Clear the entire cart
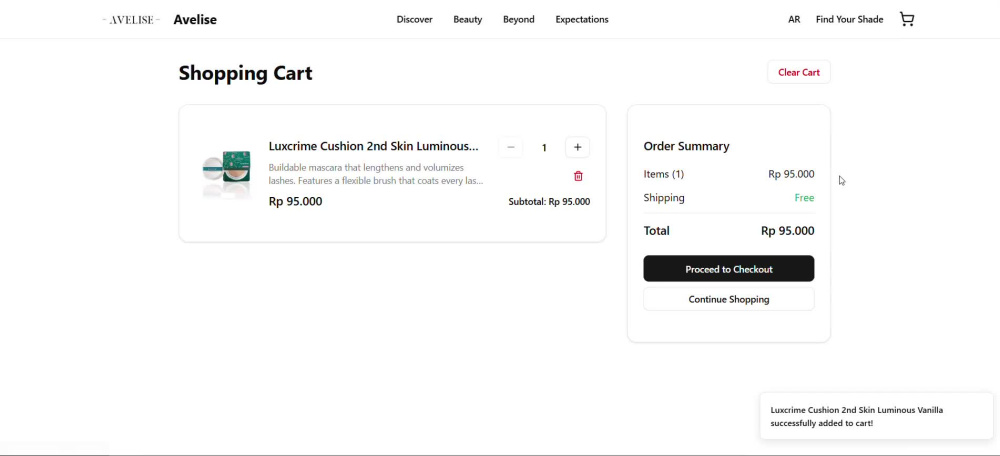This screenshot has width=1000, height=456. (x=798, y=72)
